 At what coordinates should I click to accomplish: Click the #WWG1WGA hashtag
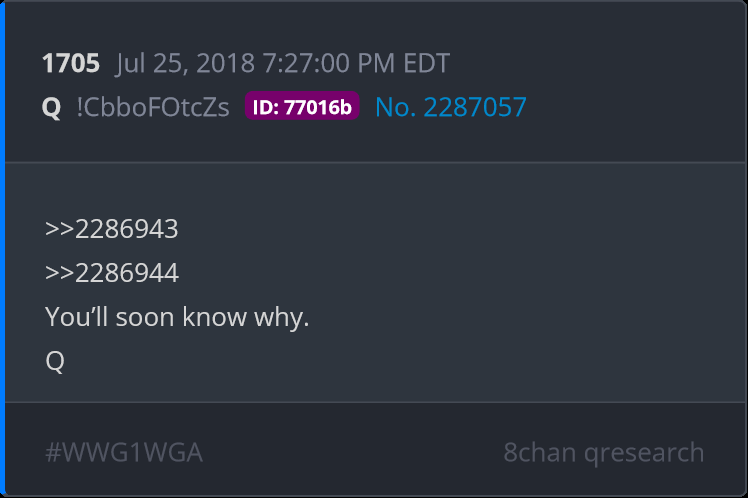coord(124,452)
